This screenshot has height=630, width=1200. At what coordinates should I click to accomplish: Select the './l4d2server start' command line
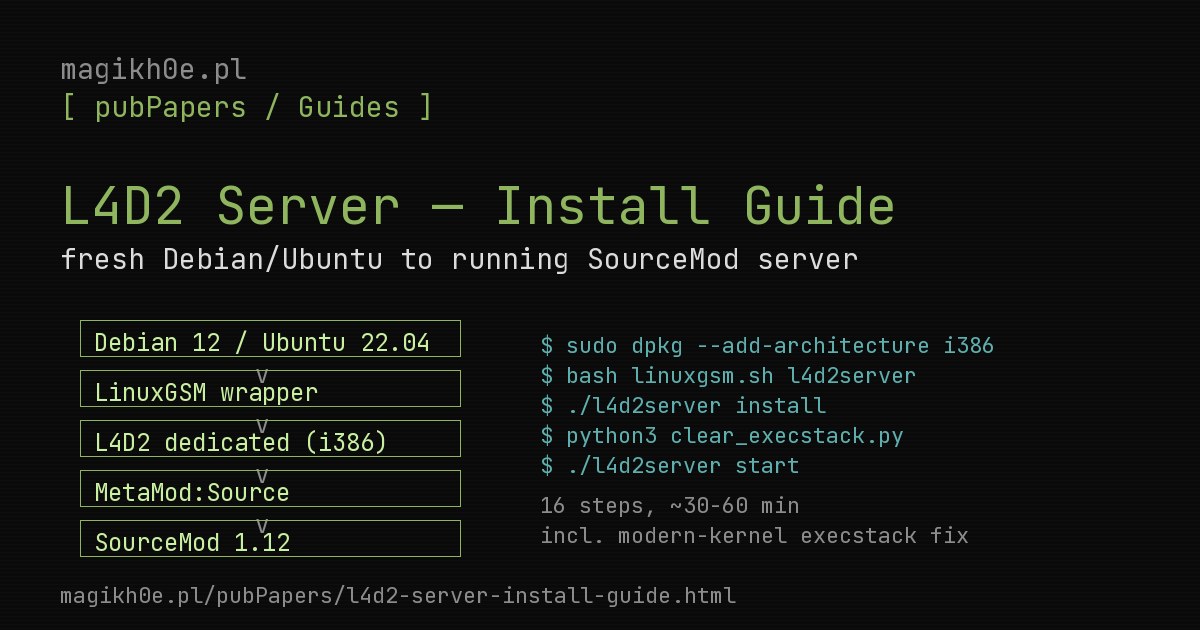670,466
